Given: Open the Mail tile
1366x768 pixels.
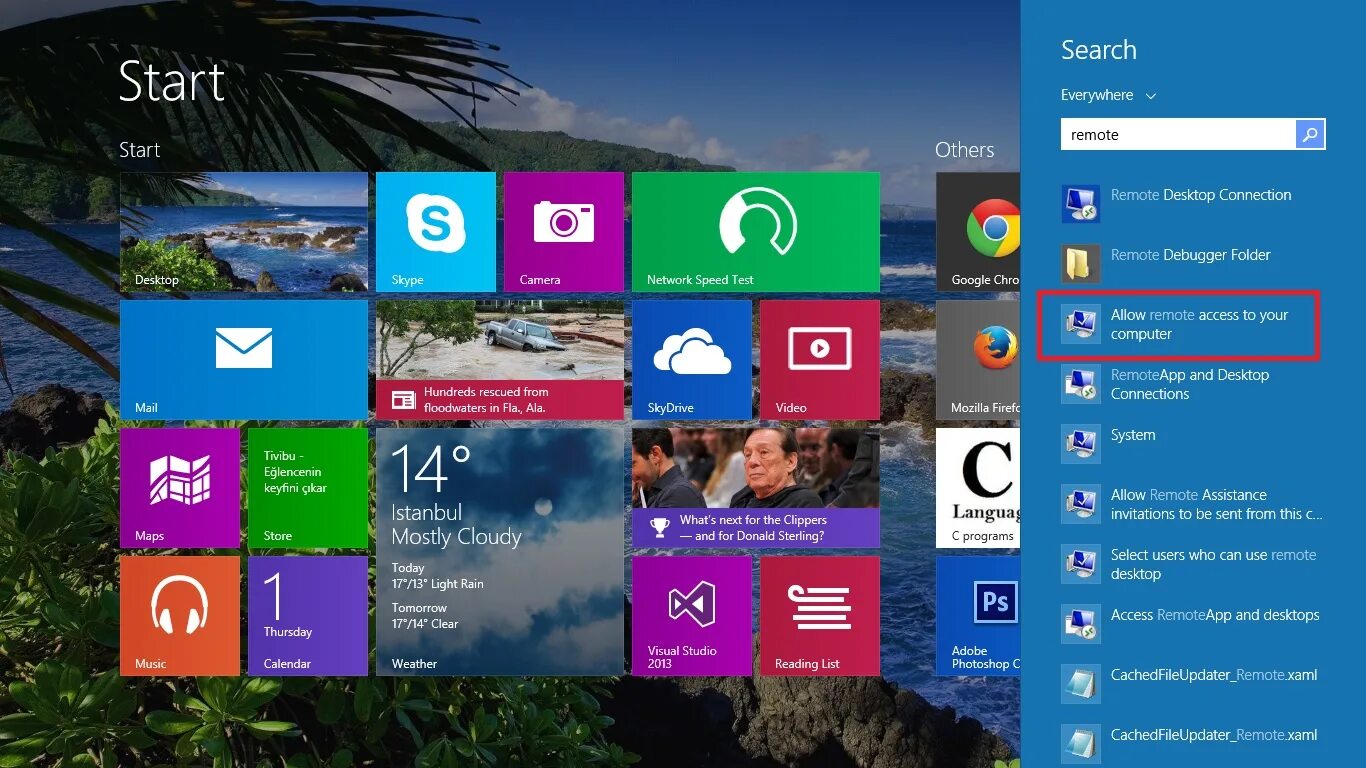Looking at the screenshot, I should [x=244, y=360].
